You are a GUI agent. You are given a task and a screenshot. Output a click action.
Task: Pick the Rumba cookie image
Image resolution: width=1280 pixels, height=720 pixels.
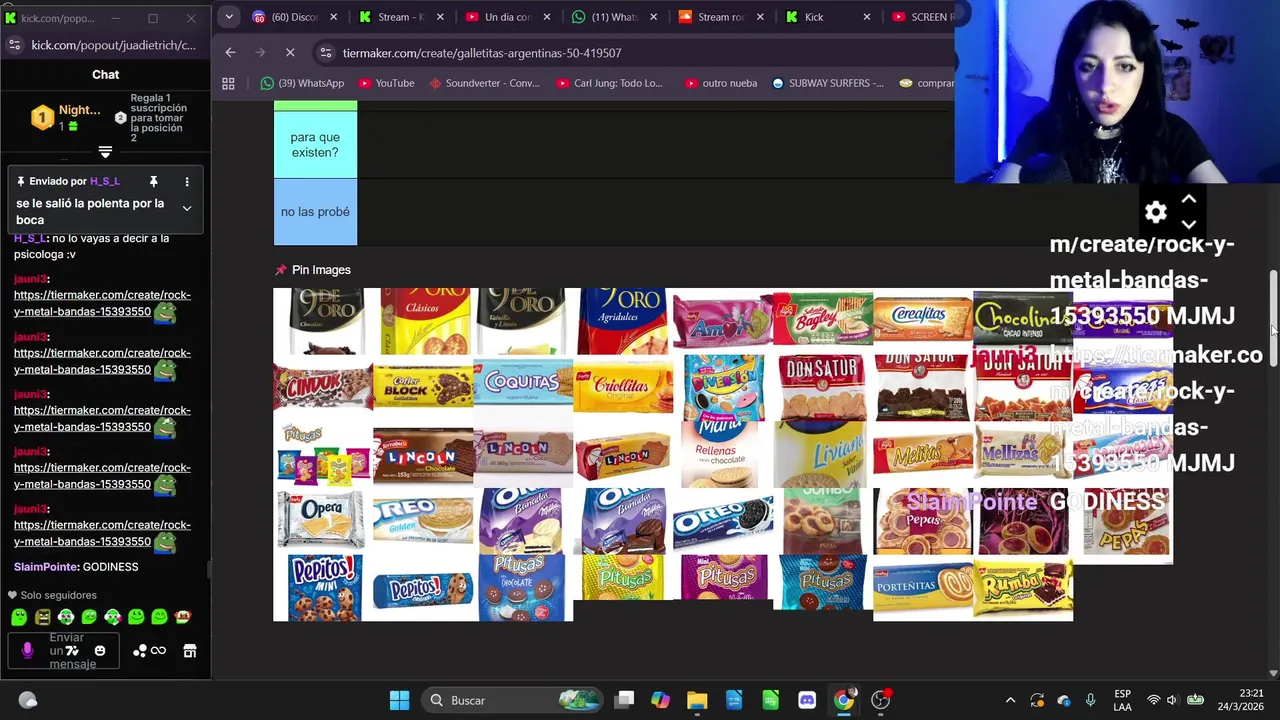(1023, 588)
